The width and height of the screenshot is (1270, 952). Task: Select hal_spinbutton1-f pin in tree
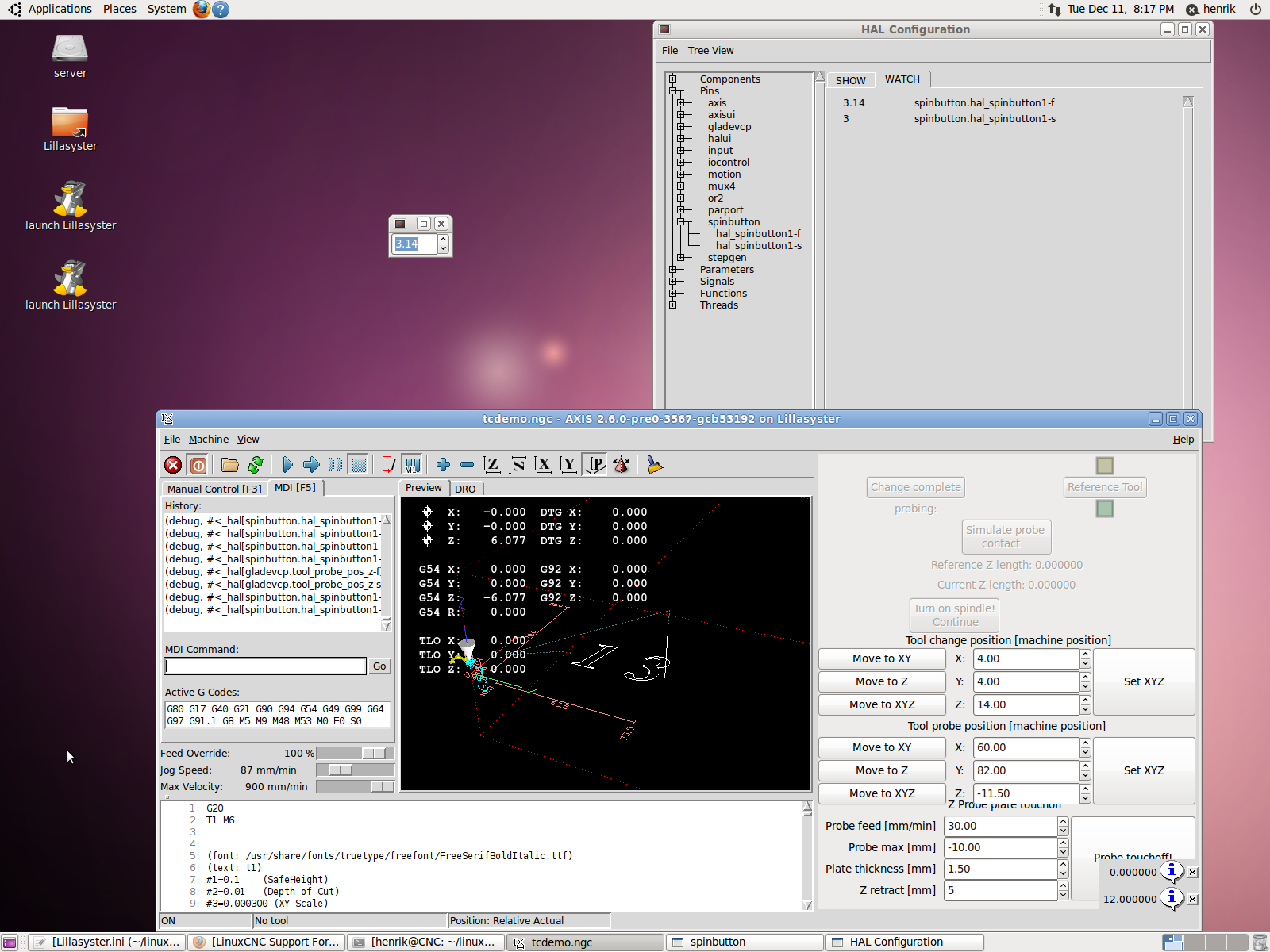tap(758, 233)
